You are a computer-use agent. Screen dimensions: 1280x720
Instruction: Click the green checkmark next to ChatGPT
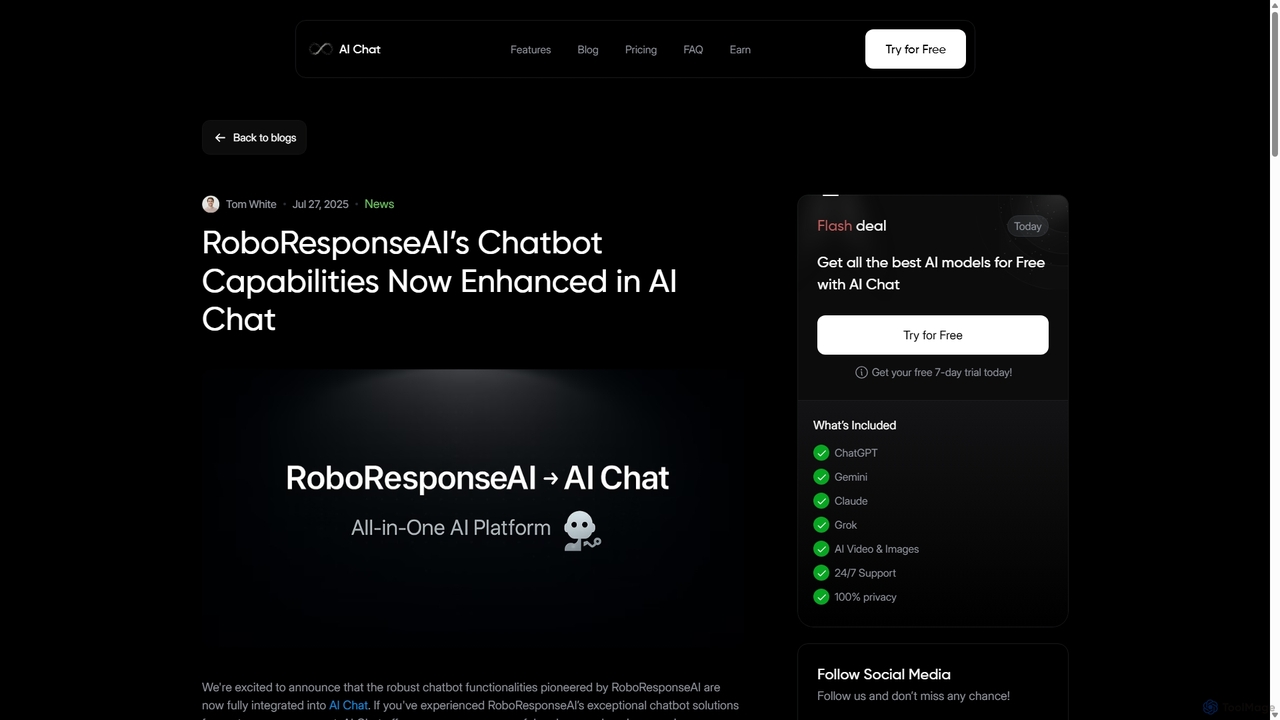821,453
